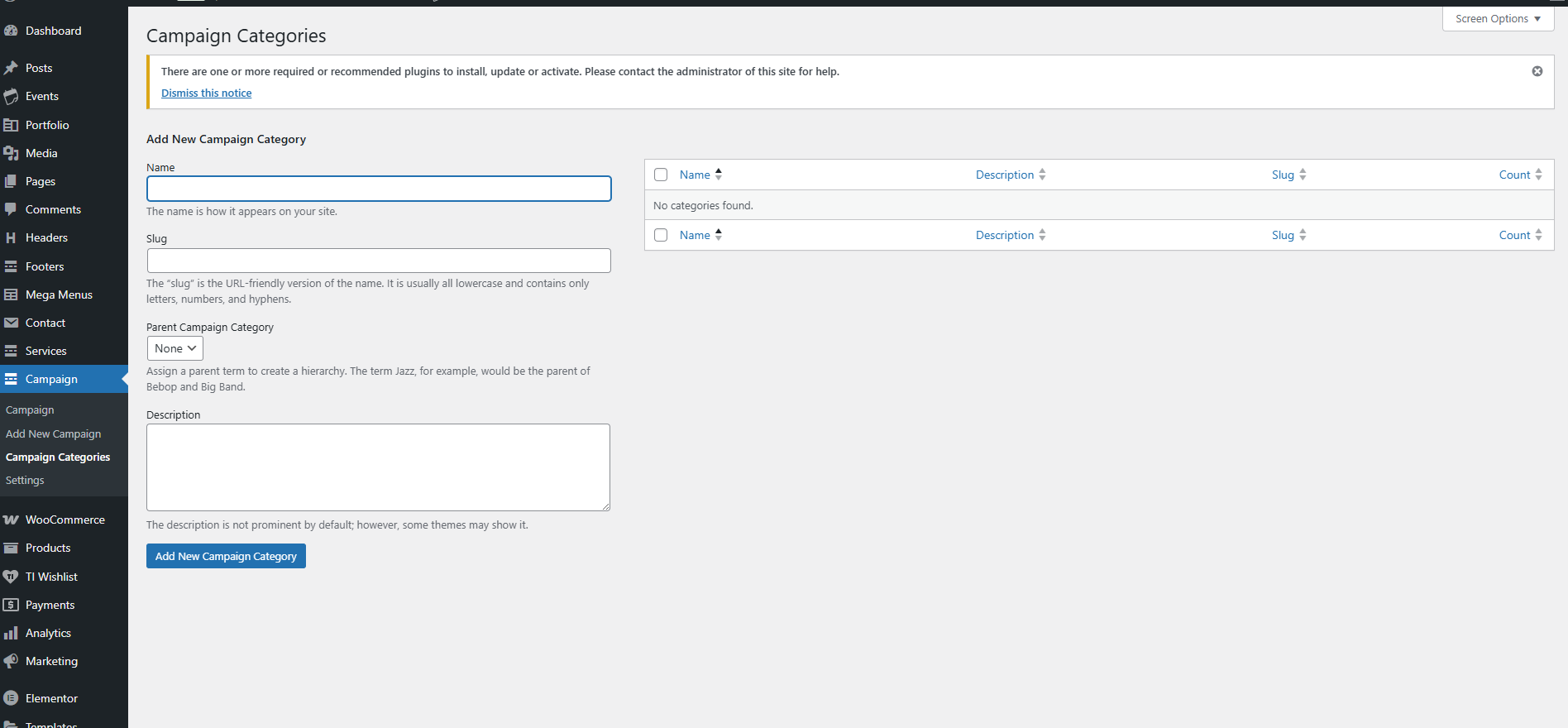This screenshot has width=1568, height=728.
Task: Expand the Screen Options panel
Action: (1498, 19)
